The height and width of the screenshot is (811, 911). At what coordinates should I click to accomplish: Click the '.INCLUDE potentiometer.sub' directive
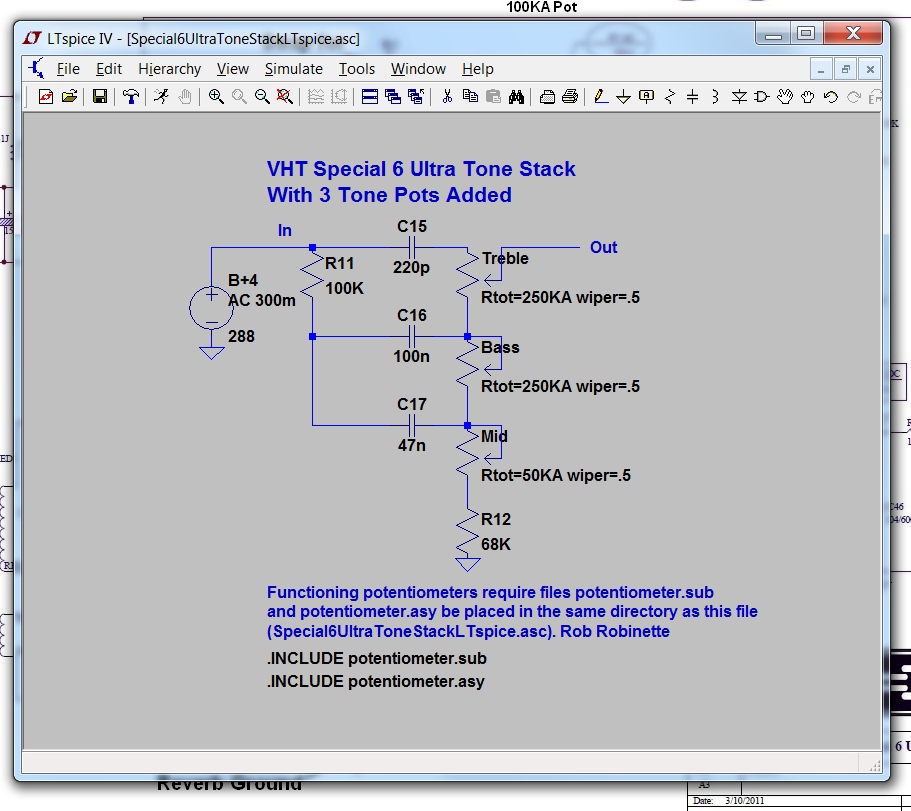pos(377,659)
